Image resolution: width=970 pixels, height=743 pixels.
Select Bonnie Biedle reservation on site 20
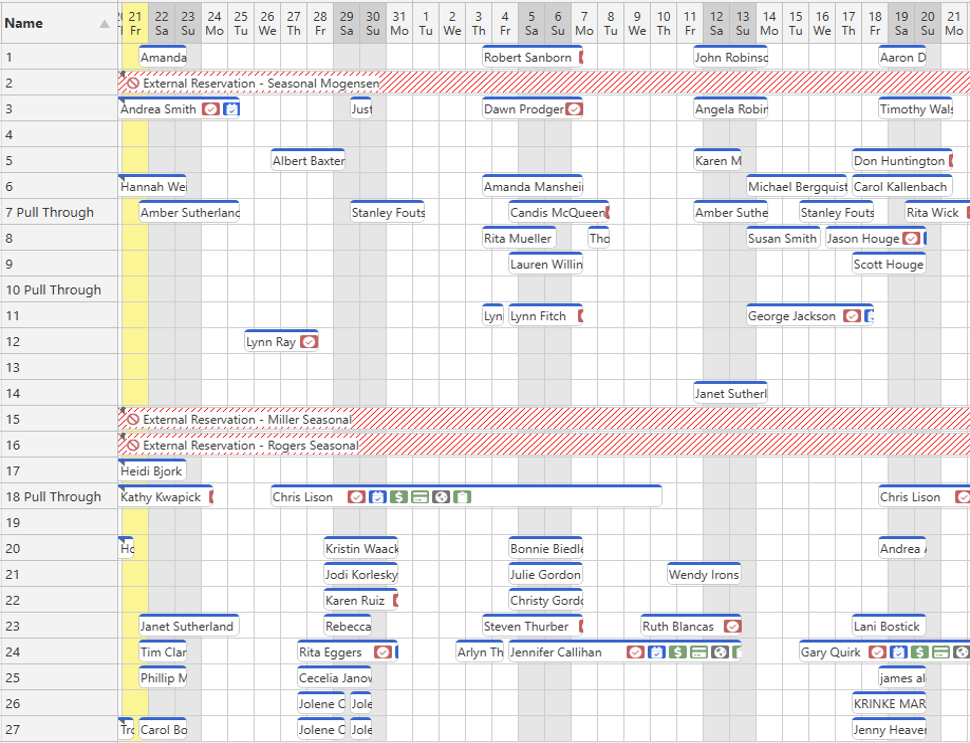coord(546,549)
